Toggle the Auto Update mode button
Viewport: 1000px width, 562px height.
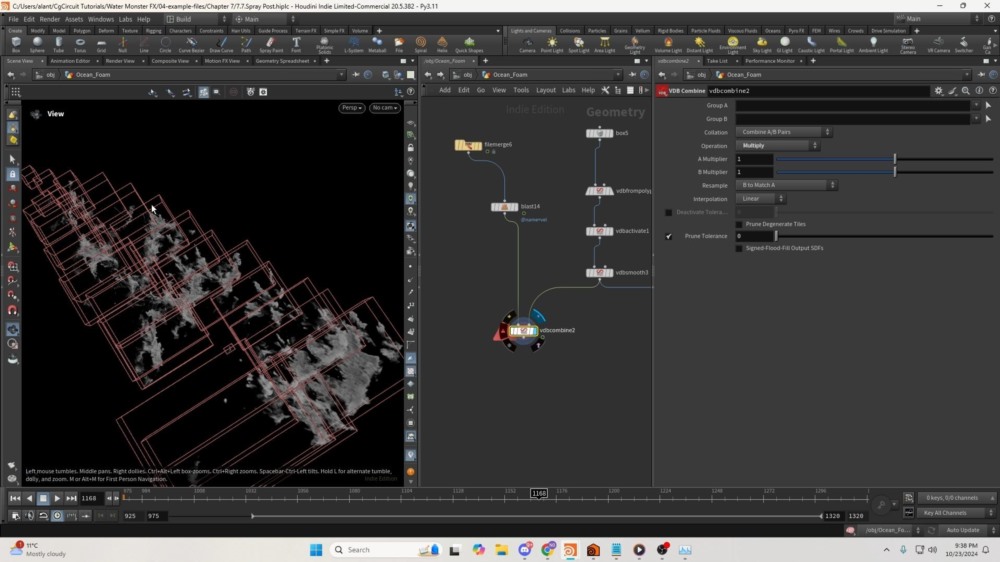click(963, 530)
